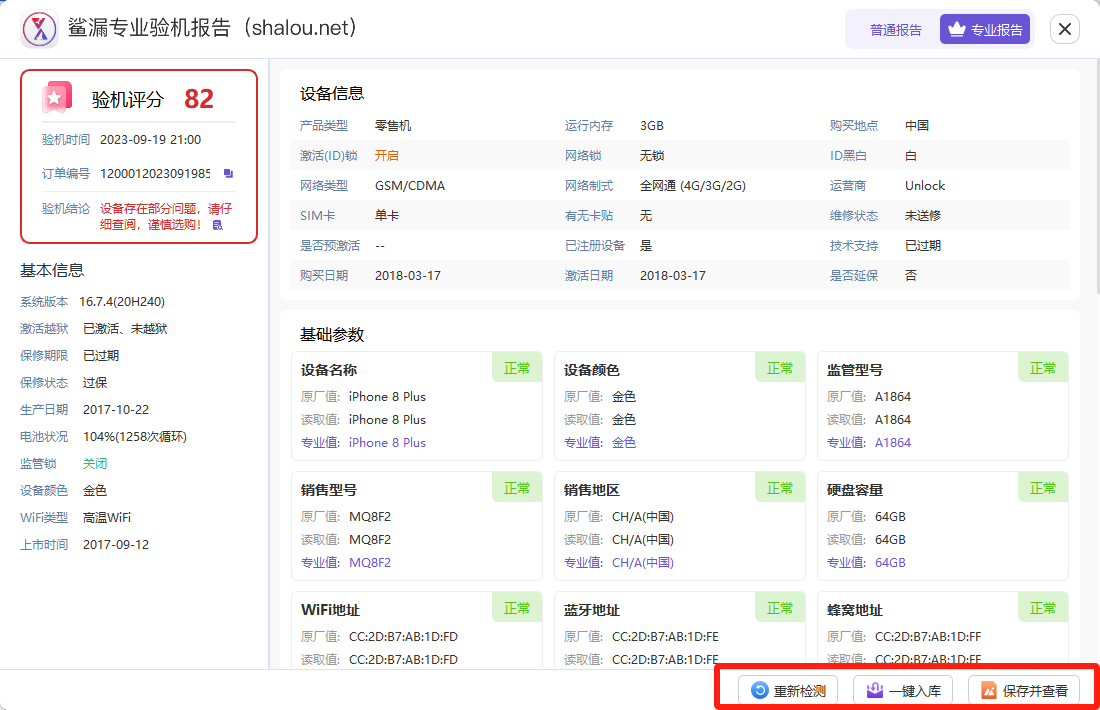The image size is (1100, 710).
Task: Select the 专业报告 tab
Action: pyautogui.click(x=985, y=29)
